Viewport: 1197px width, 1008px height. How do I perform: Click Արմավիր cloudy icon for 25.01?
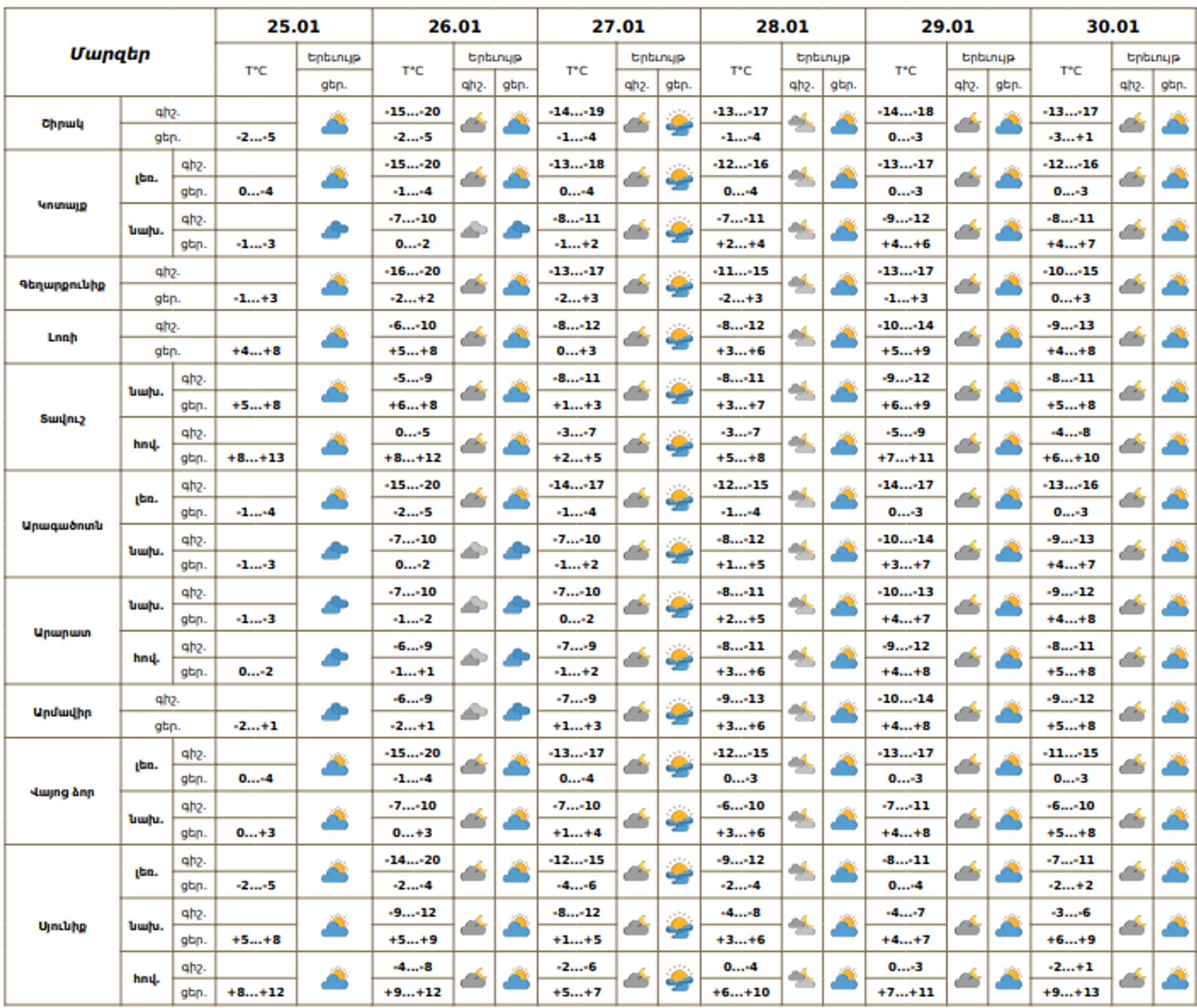pos(335,711)
